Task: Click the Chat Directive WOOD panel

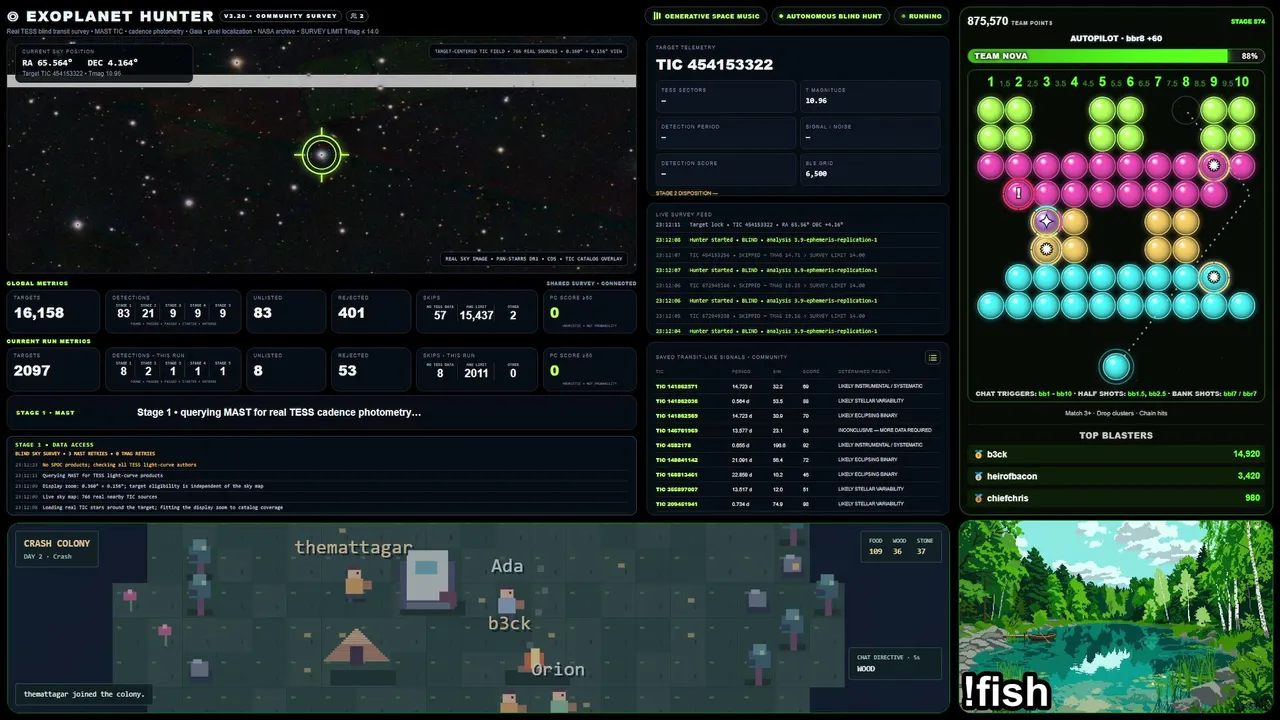Action: click(x=894, y=663)
